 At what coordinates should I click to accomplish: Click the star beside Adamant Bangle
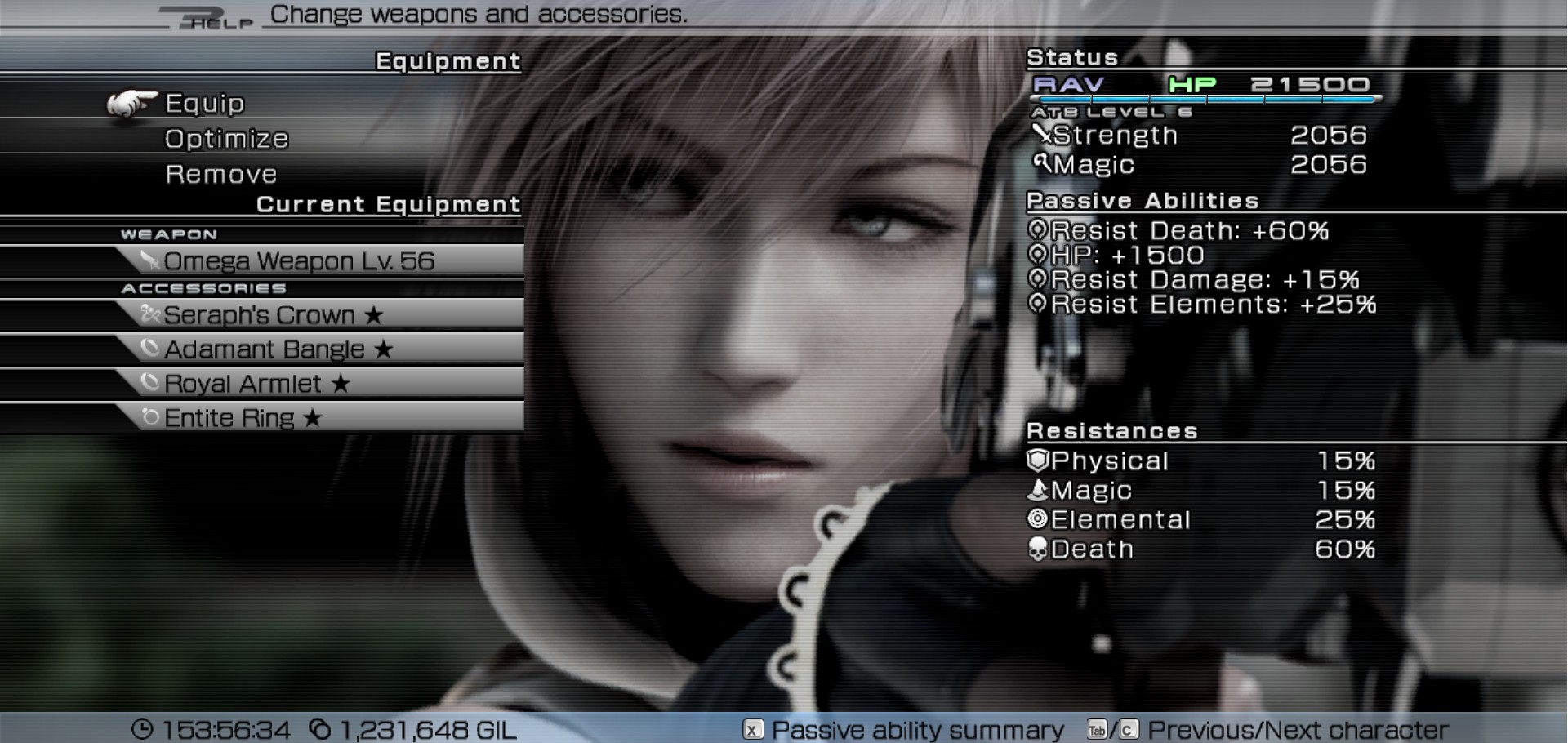click(384, 349)
